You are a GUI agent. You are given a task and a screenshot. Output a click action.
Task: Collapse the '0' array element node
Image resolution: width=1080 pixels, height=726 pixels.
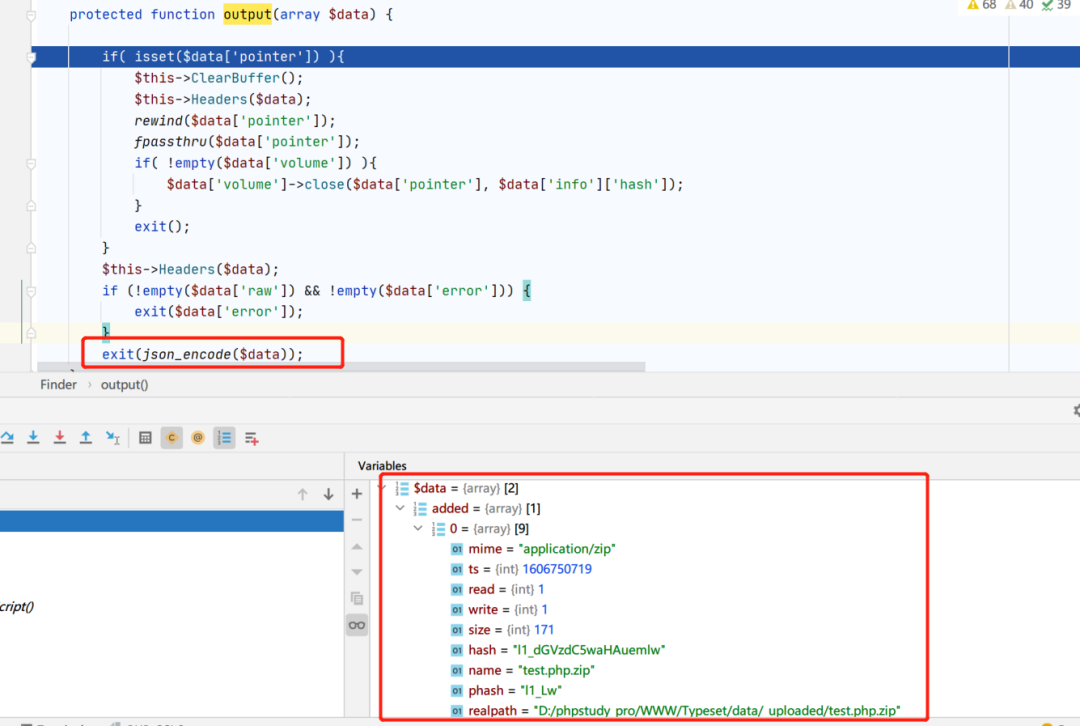[419, 529]
